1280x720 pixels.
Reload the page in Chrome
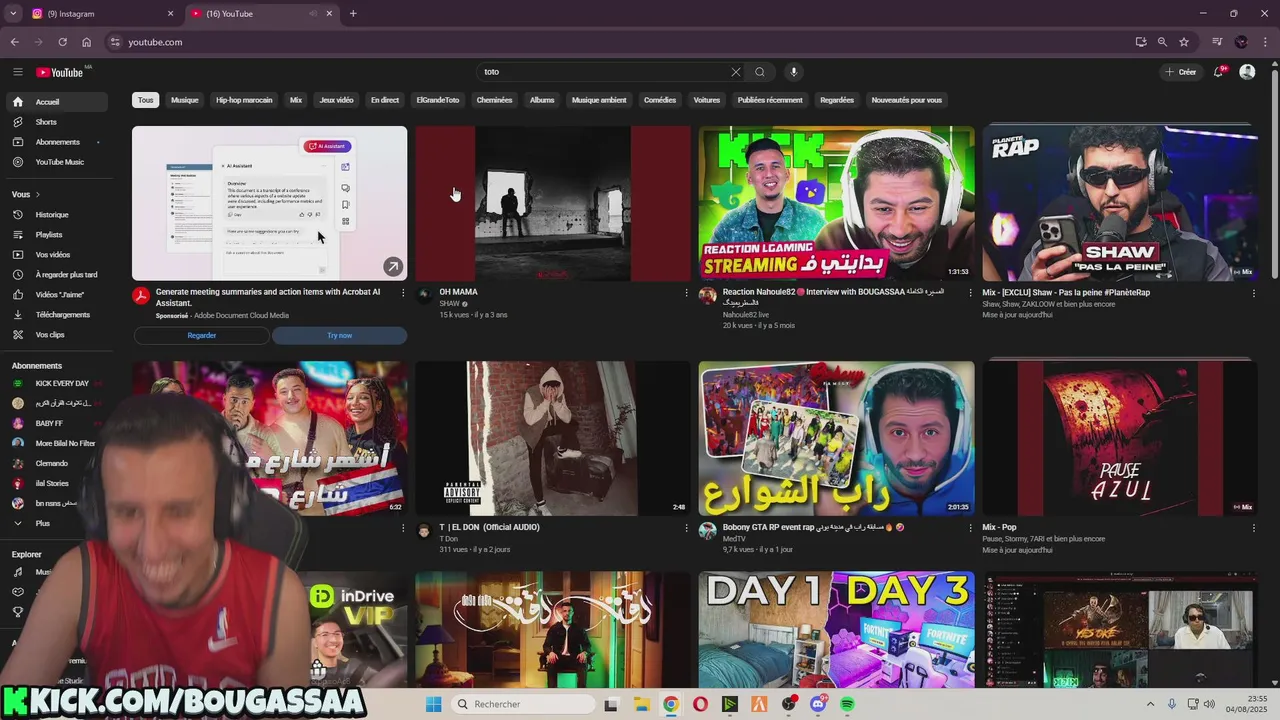pos(62,42)
